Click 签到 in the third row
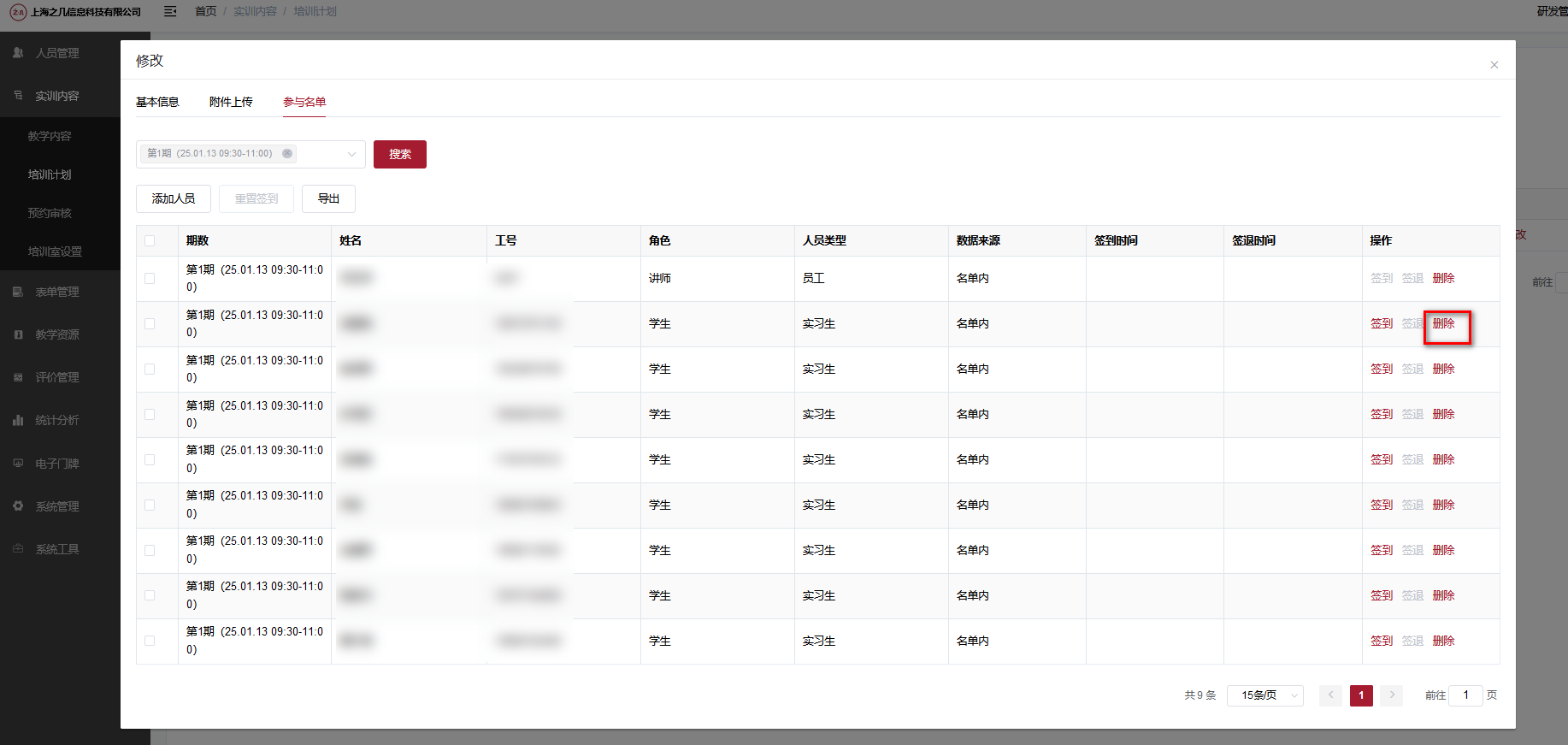 [1382, 370]
